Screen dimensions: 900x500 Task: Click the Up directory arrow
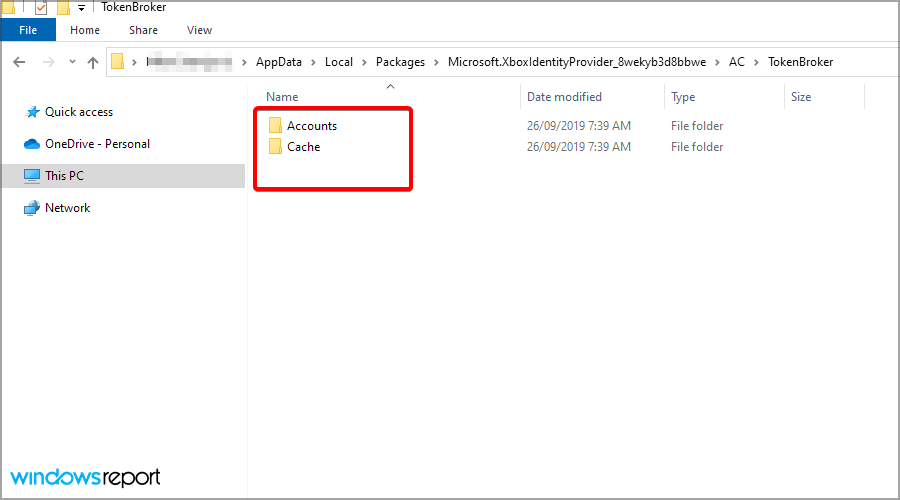coord(93,62)
